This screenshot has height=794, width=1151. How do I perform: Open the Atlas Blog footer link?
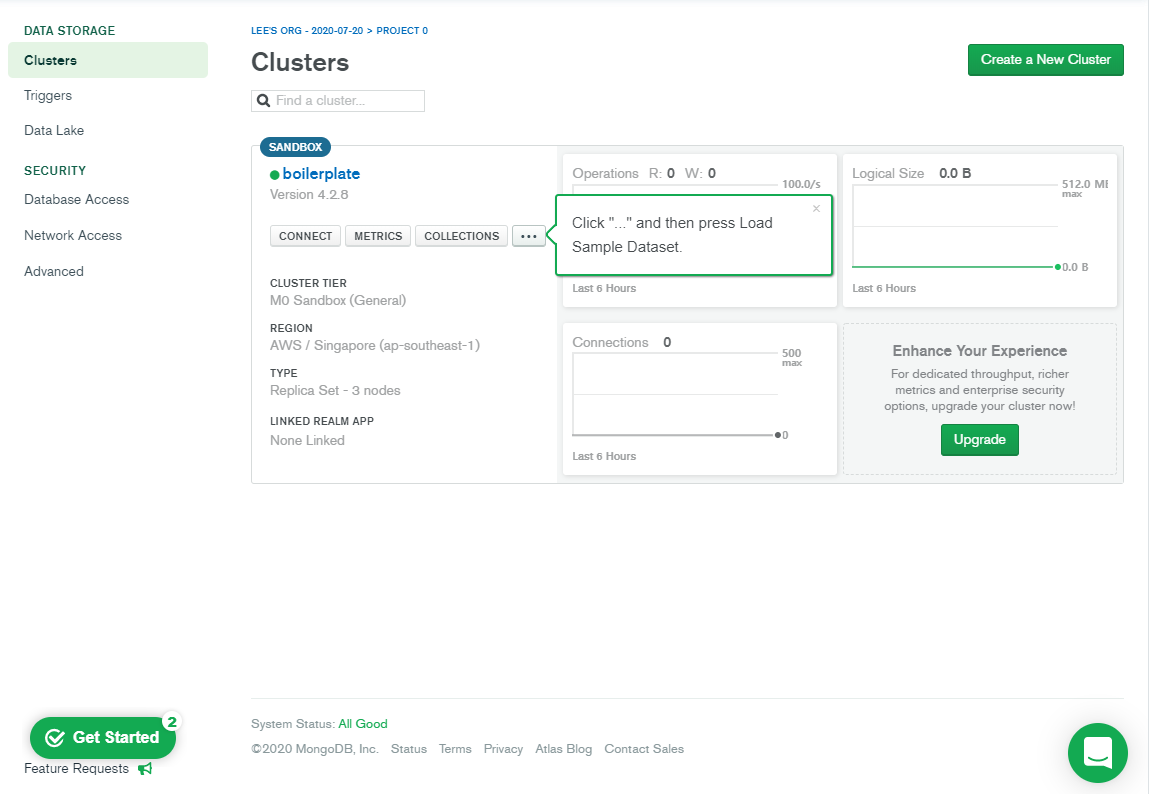pos(564,749)
